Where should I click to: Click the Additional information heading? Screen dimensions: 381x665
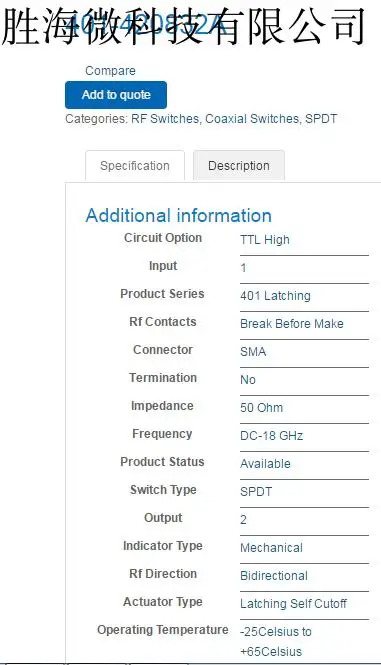[179, 215]
